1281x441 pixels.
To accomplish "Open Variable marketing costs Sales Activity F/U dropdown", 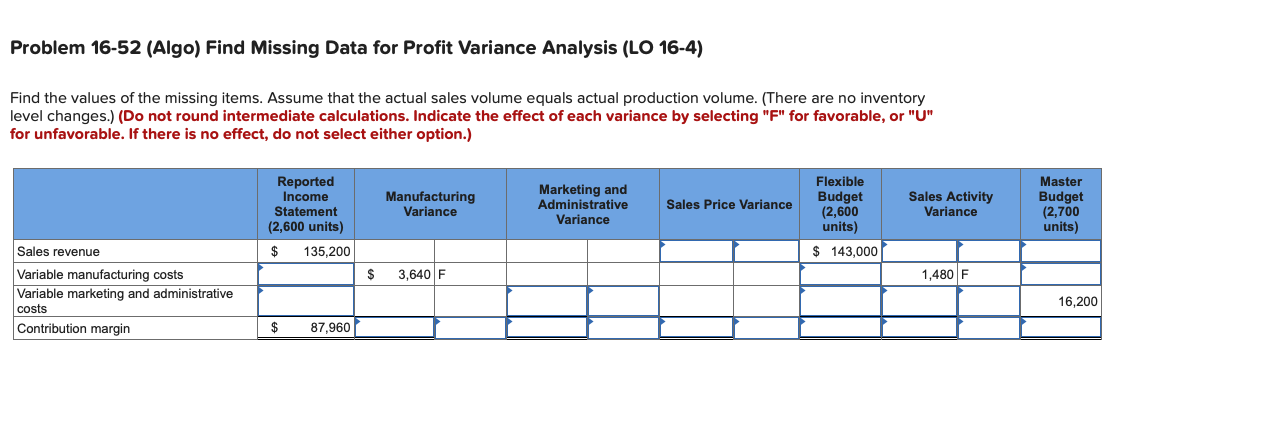I will [988, 301].
